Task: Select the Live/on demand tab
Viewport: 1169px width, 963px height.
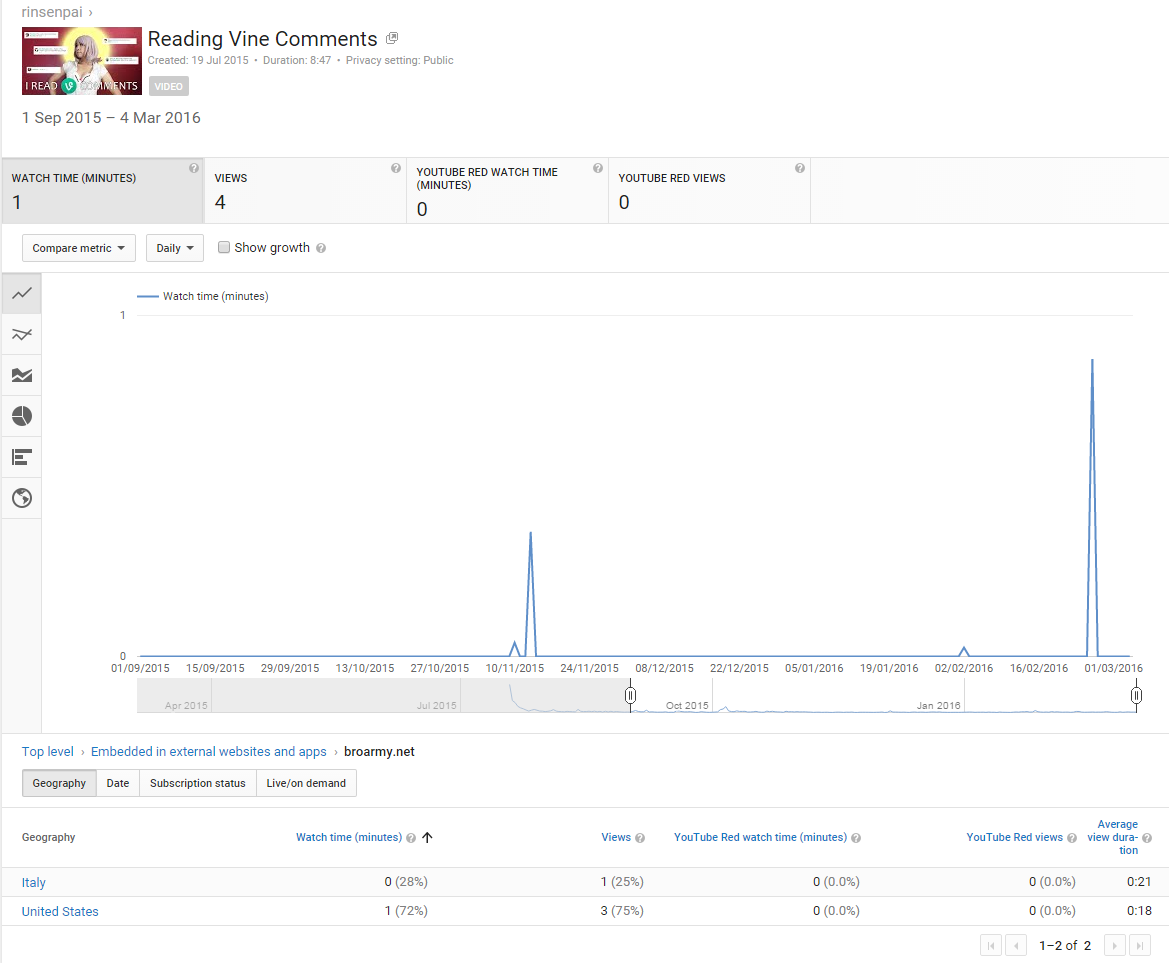Action: tap(306, 783)
